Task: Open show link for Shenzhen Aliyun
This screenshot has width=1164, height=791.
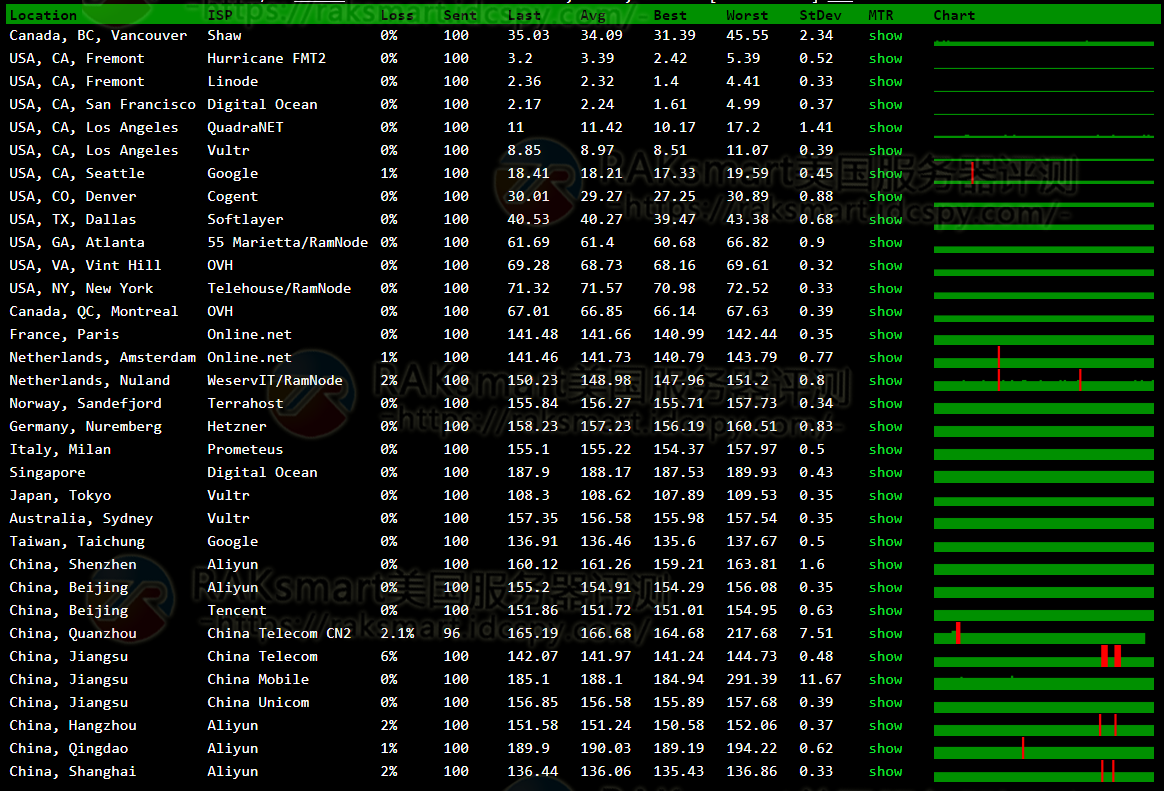Action: tap(886, 565)
